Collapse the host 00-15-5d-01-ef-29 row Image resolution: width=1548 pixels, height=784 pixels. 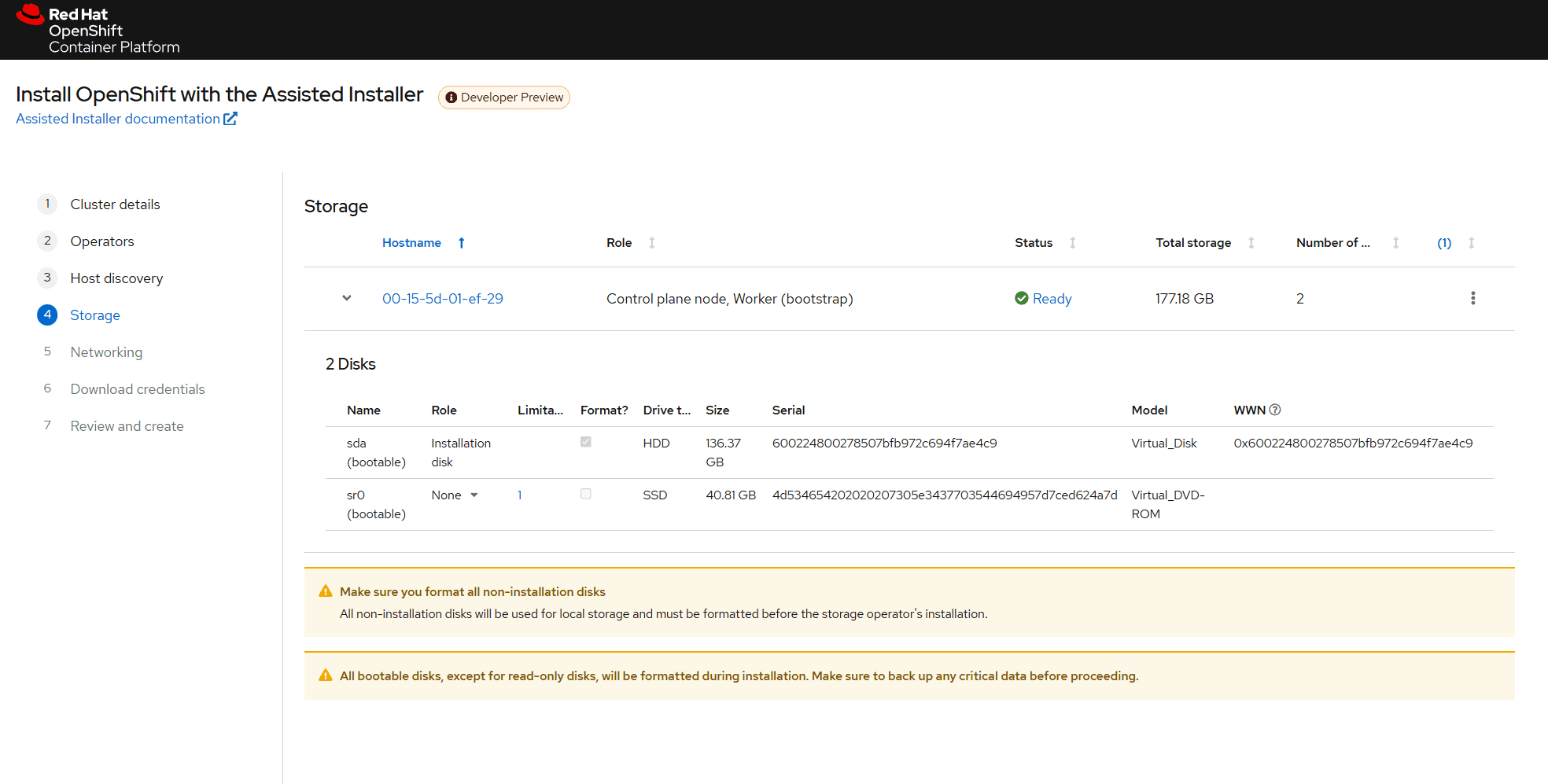tap(346, 298)
